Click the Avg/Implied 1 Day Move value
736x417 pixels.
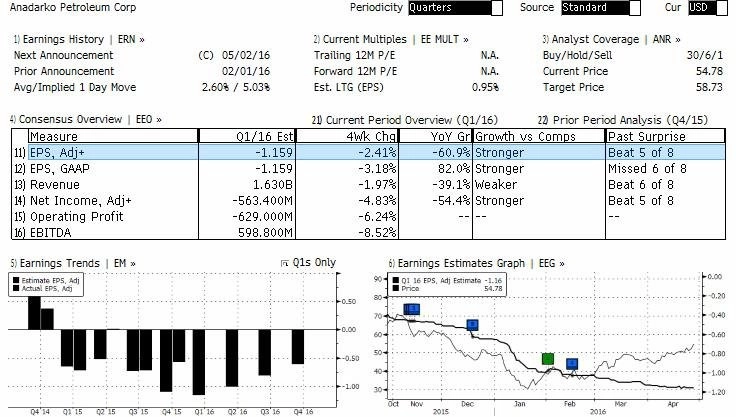pyautogui.click(x=236, y=87)
